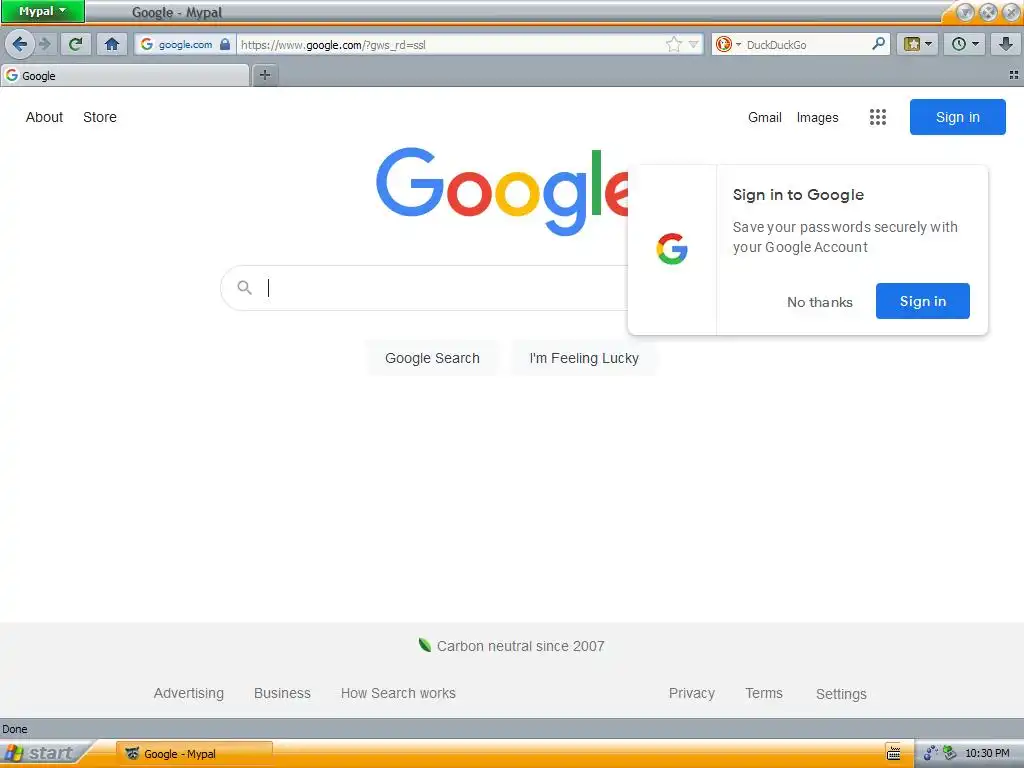Open the About link

[44, 117]
